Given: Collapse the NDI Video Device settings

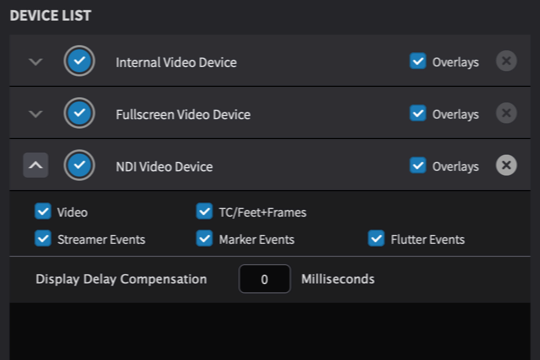Looking at the screenshot, I should [x=35, y=165].
